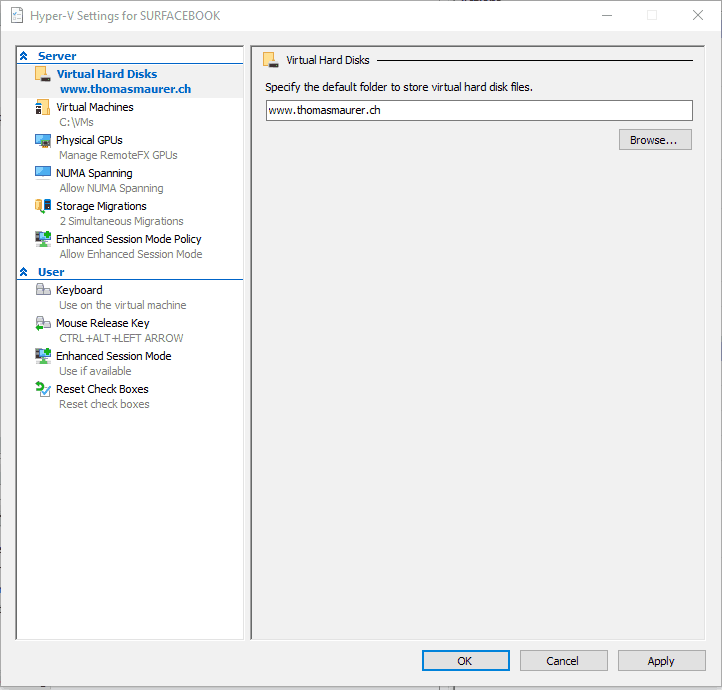Click the Enhanced Session Mode icon under User
Viewport: 722px width, 690px height.
tap(43, 356)
